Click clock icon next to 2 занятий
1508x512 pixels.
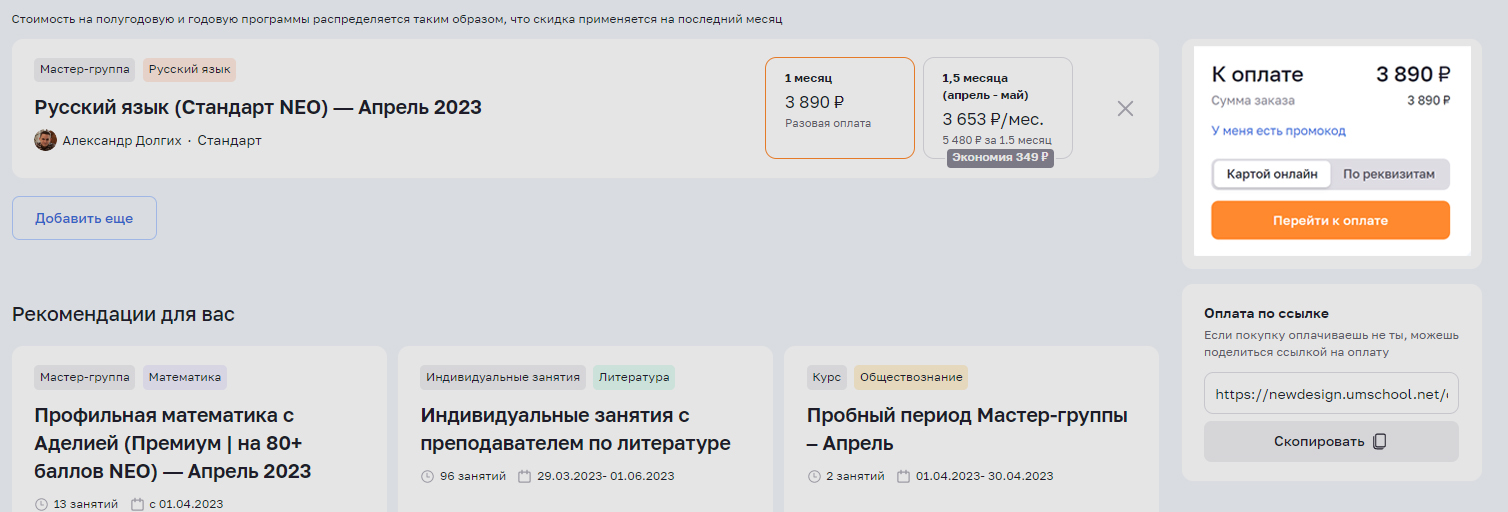coord(814,476)
